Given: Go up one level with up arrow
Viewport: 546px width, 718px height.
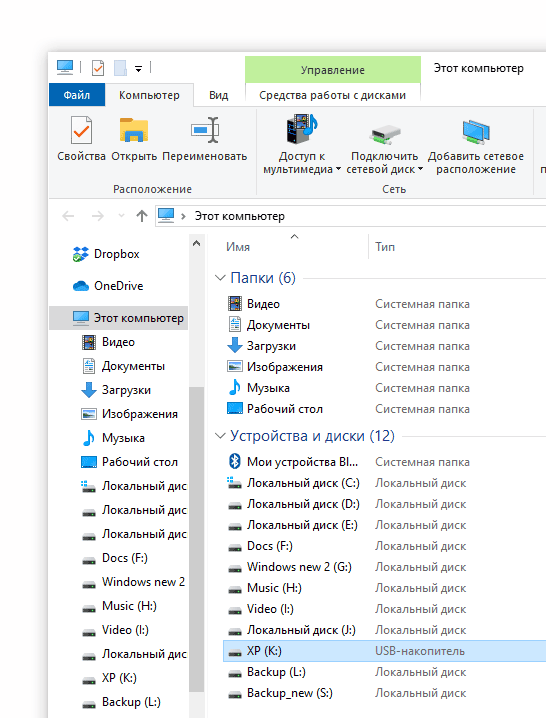Looking at the screenshot, I should pyautogui.click(x=142, y=216).
